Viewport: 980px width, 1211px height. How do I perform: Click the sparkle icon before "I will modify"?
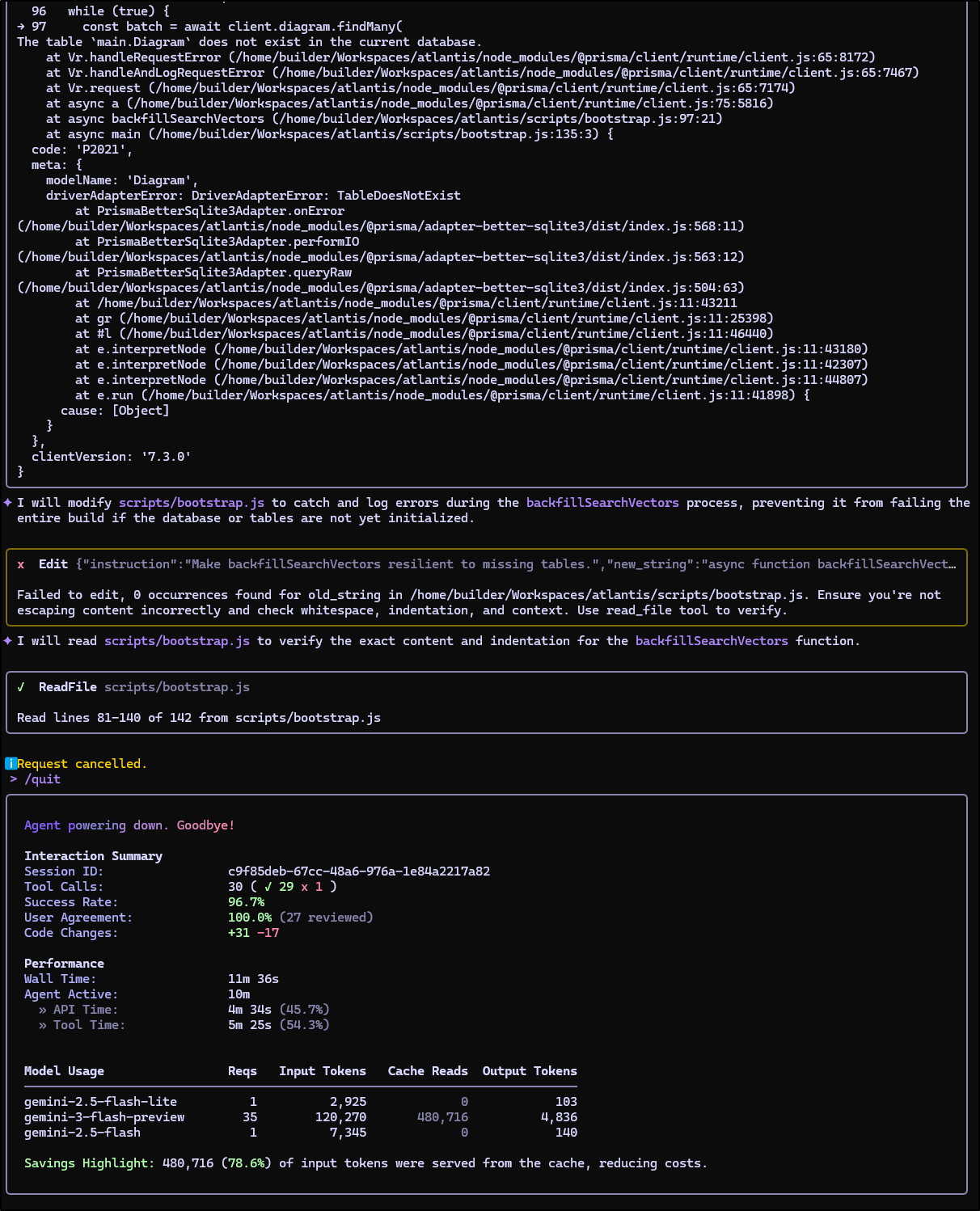[x=8, y=503]
